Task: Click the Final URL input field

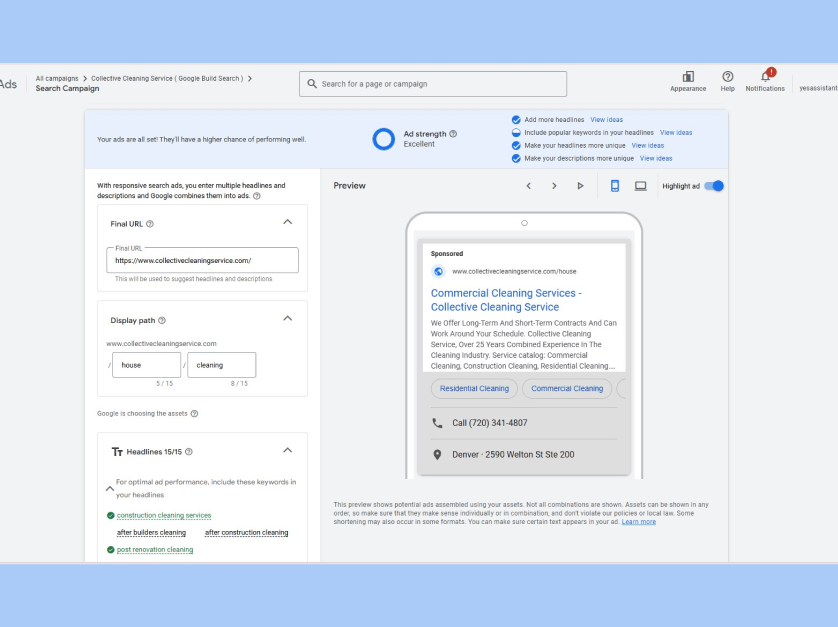Action: click(x=202, y=261)
